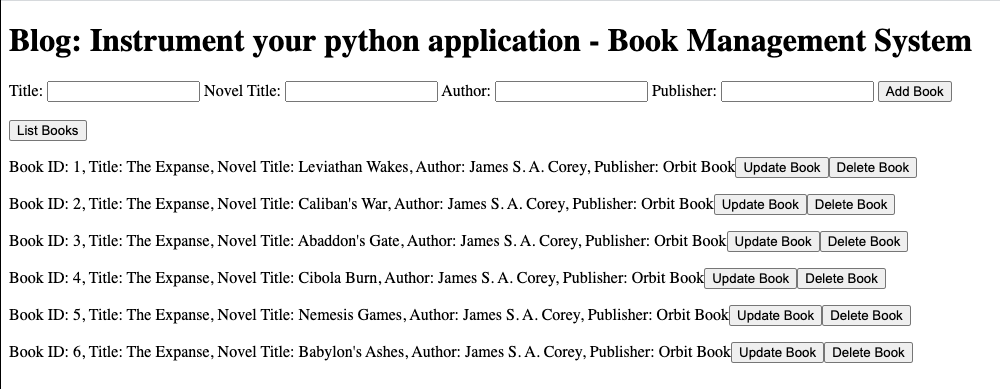Delete Book for Nemesis Games
This screenshot has width=1000, height=389.
(x=866, y=316)
